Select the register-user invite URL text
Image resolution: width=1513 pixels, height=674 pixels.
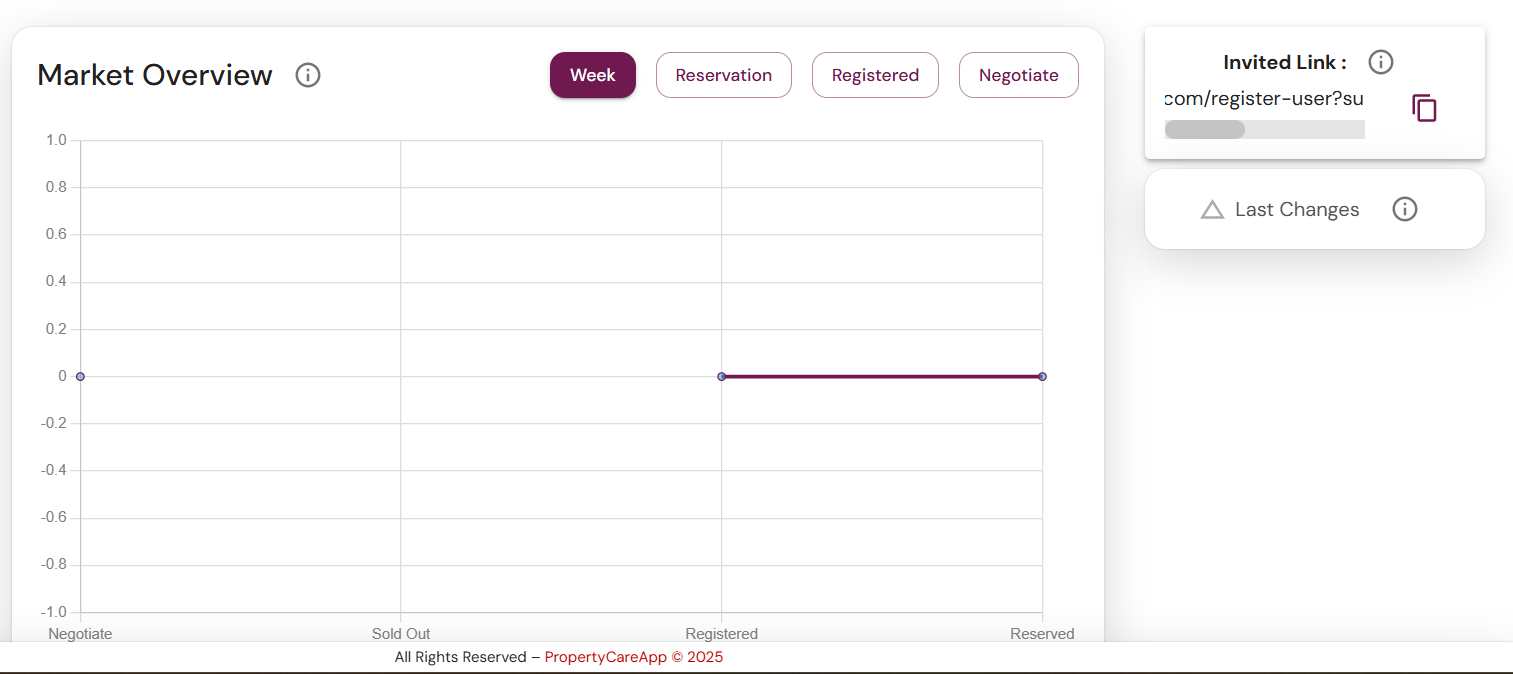coord(1264,99)
